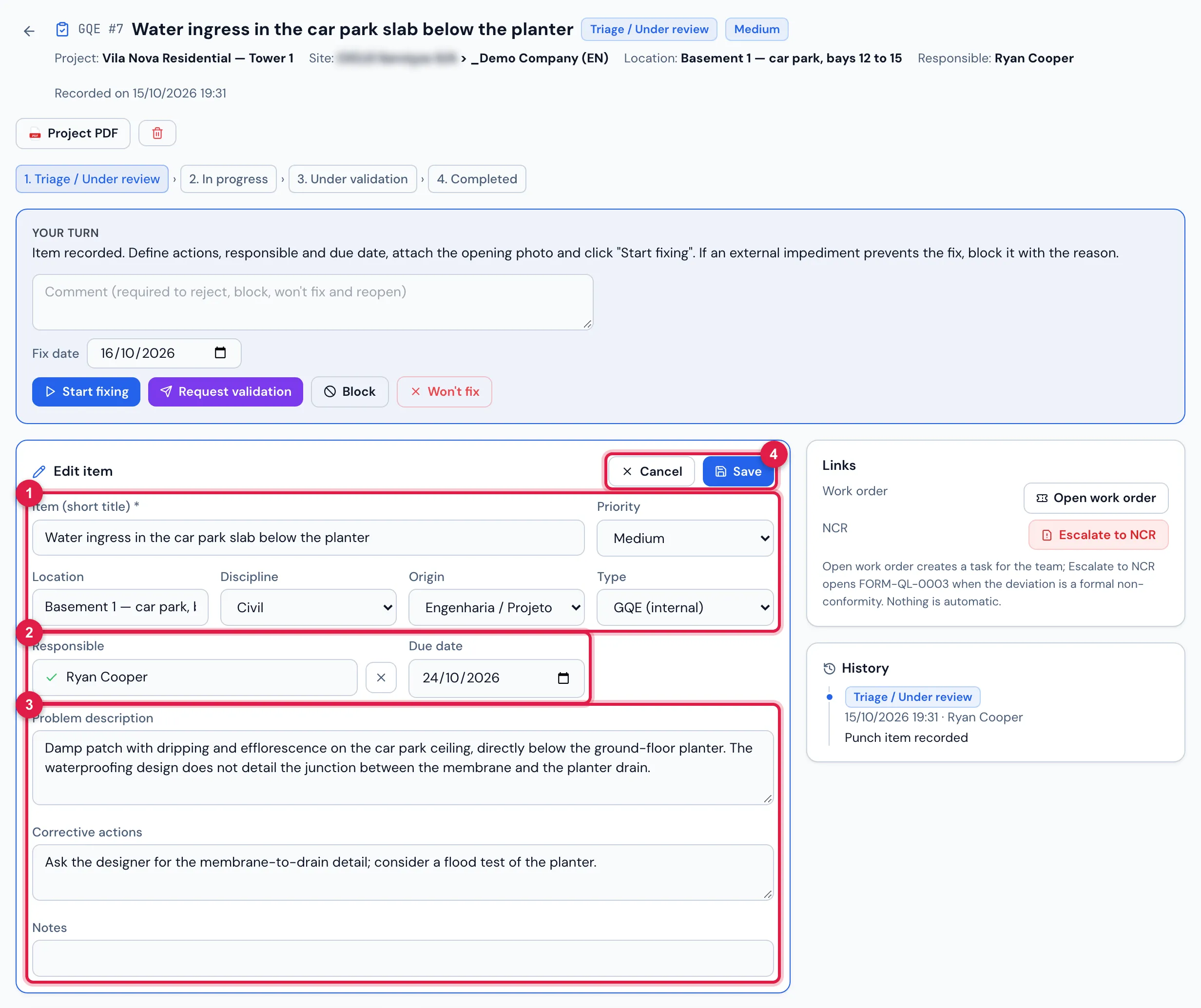The height and width of the screenshot is (1008, 1201).
Task: Click the Responsible field Ryan Cooper
Action: click(194, 678)
